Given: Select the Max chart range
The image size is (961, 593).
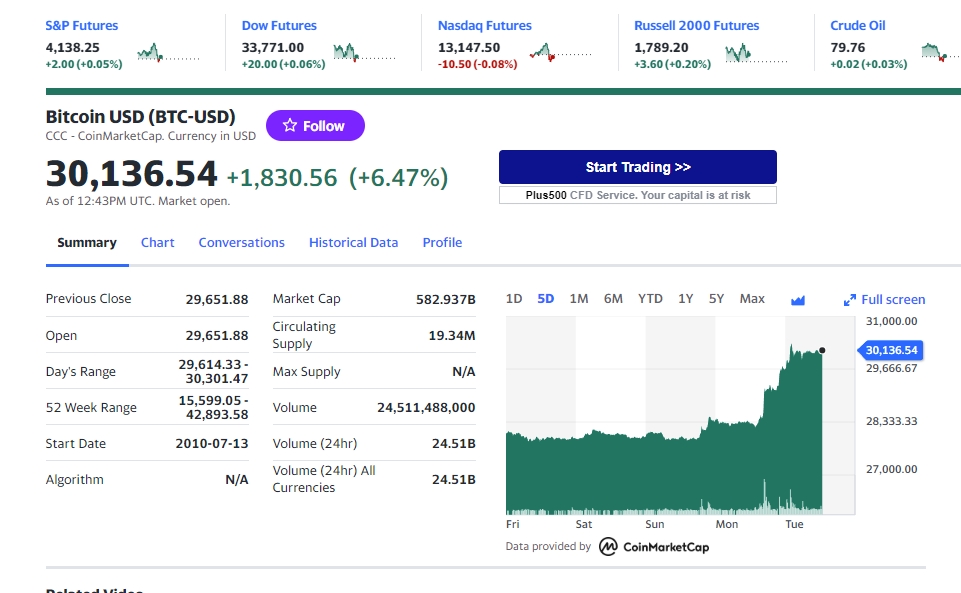Looking at the screenshot, I should click(752, 299).
